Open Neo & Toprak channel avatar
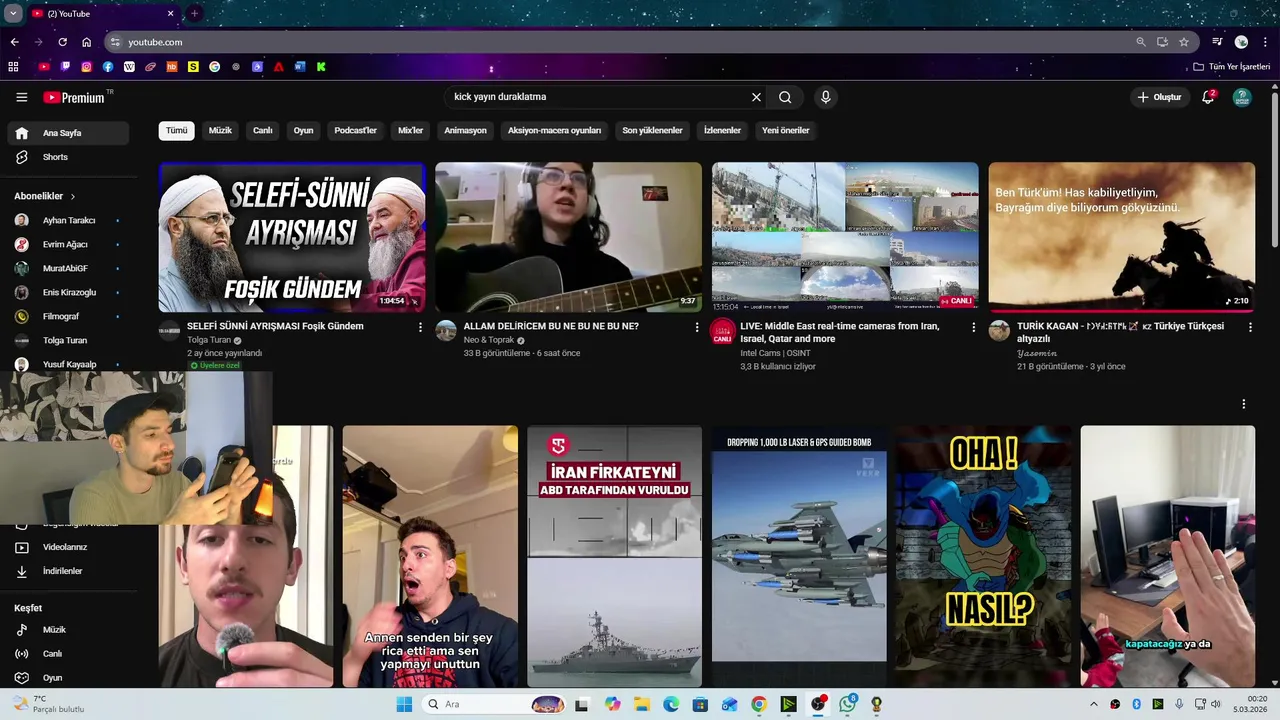Screen dimensions: 1280x720 coord(446,331)
